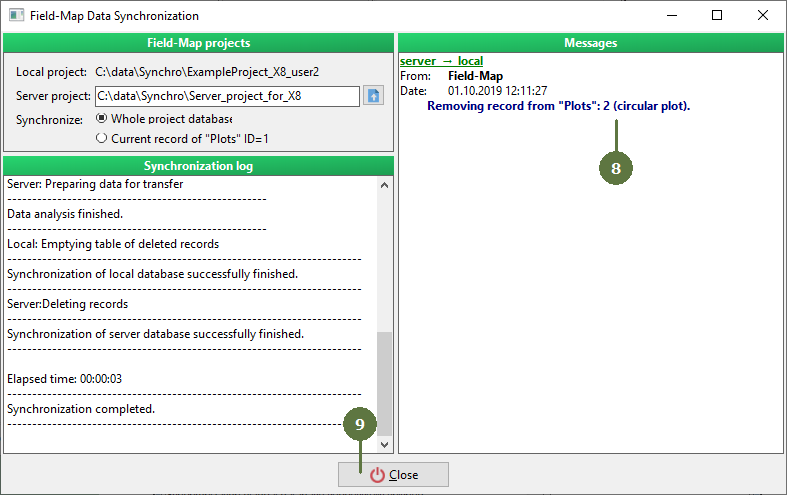
Task: Click inside the Server project path field
Action: pyautogui.click(x=226, y=96)
